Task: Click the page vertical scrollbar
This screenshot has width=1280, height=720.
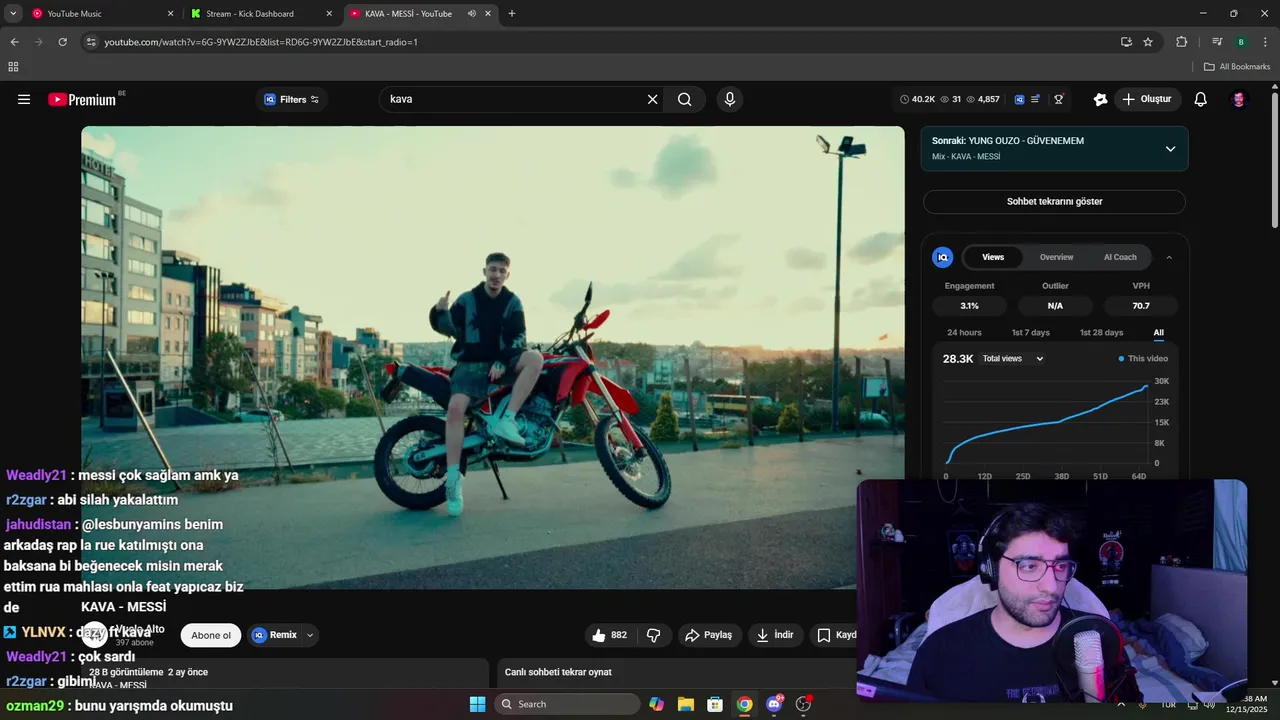Action: (1275, 160)
